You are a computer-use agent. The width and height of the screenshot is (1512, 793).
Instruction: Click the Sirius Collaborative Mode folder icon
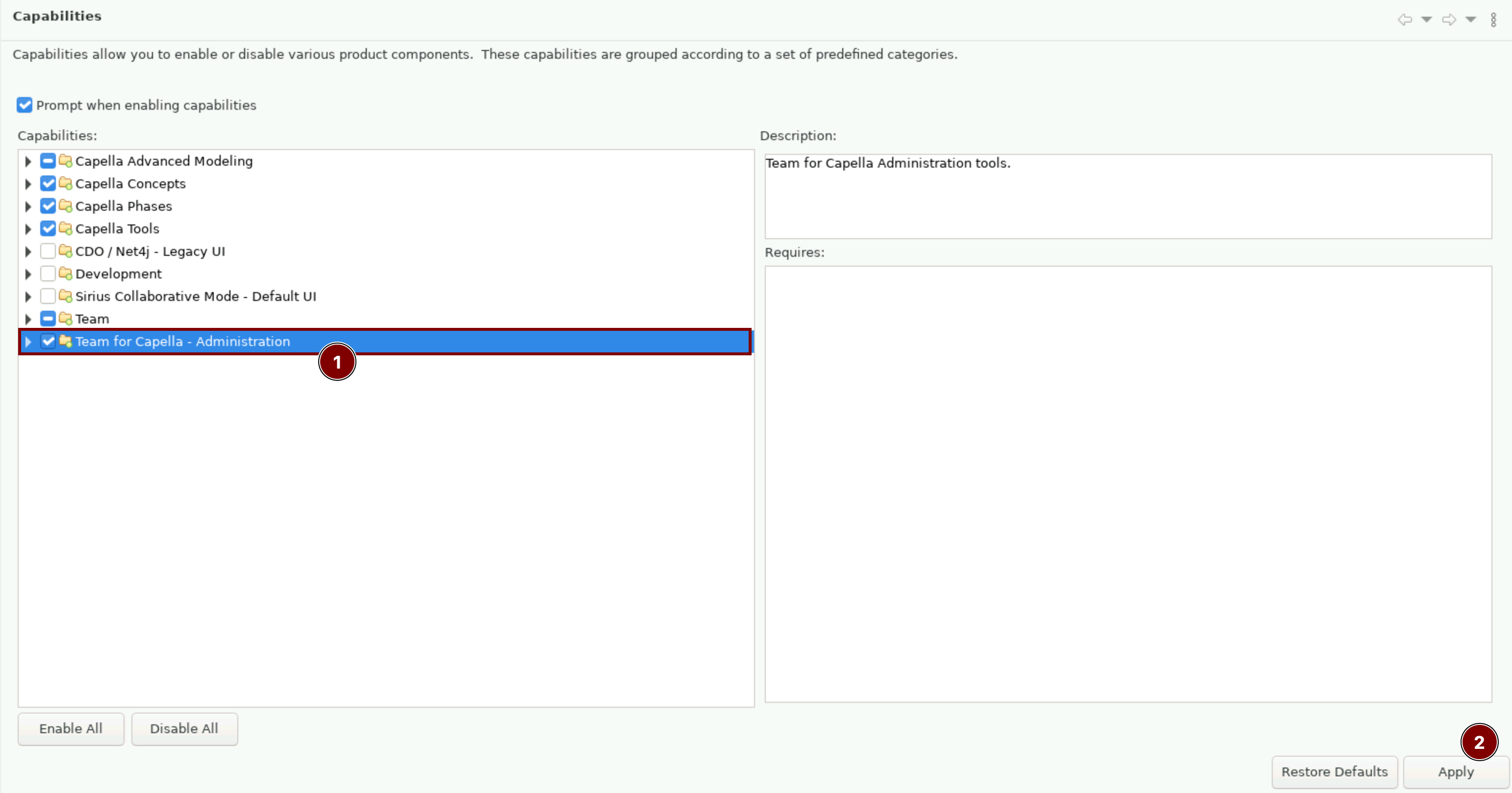(x=66, y=296)
